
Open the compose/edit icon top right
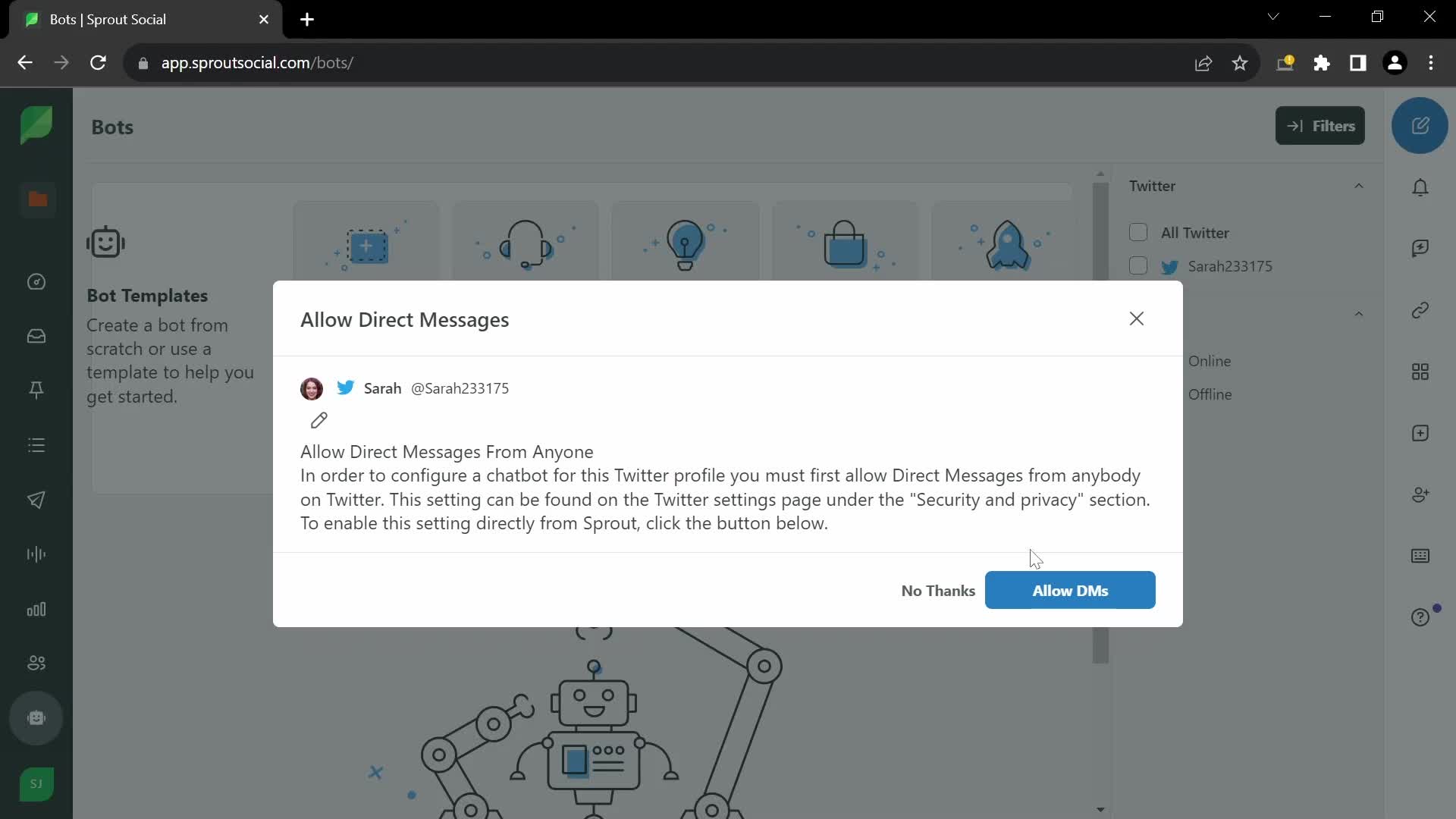coord(1421,126)
